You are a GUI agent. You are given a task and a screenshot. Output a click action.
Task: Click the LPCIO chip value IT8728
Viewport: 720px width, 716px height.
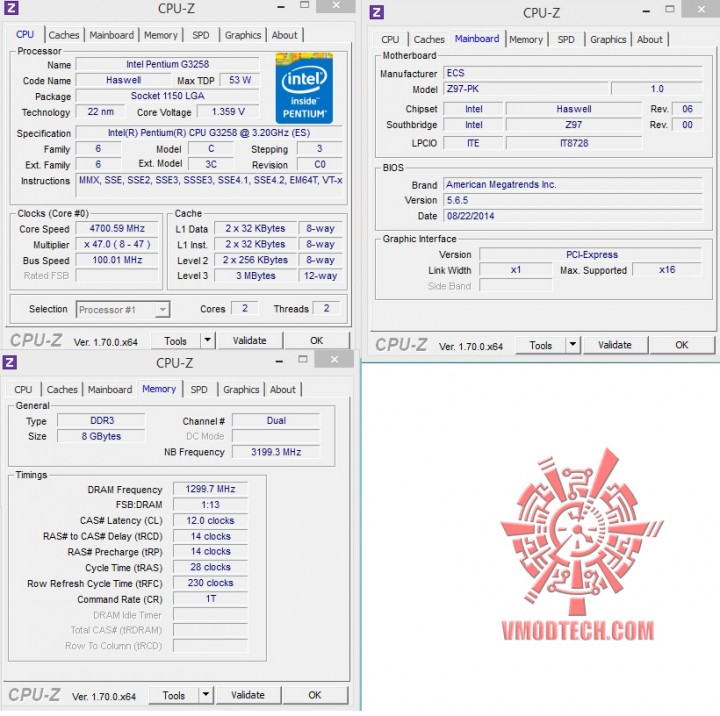(x=574, y=143)
